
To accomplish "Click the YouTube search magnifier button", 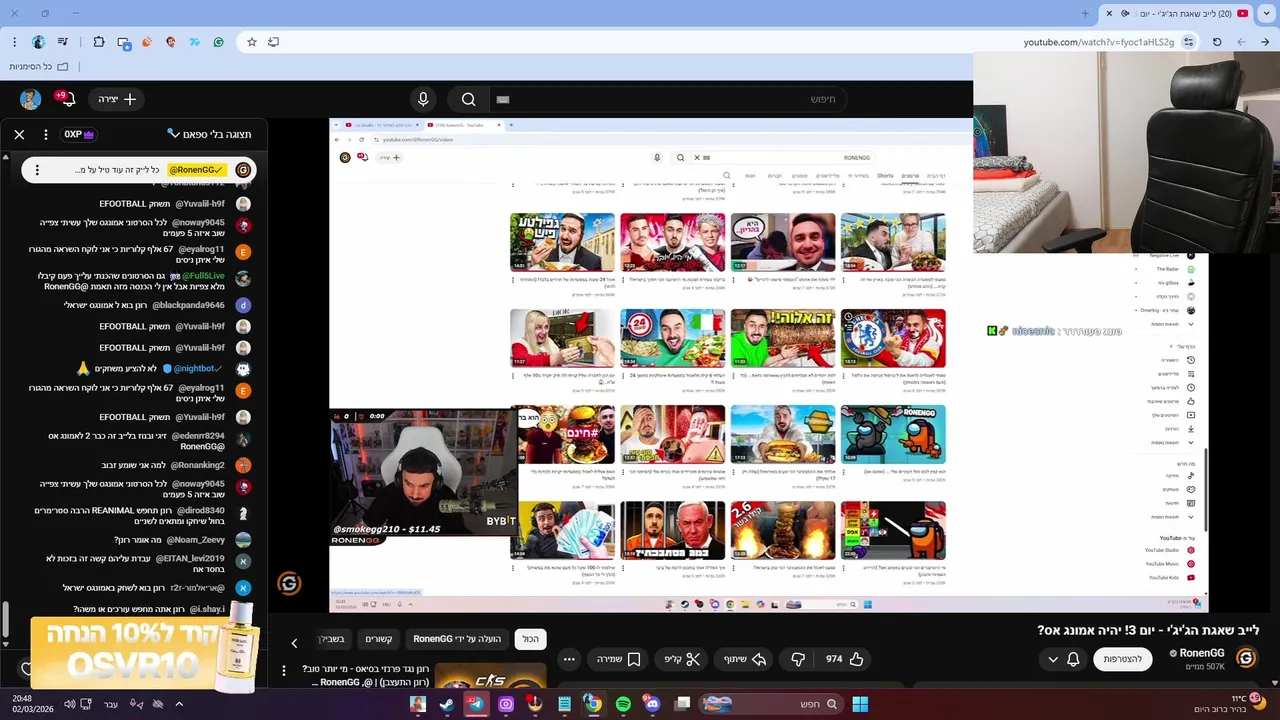I will tap(468, 99).
